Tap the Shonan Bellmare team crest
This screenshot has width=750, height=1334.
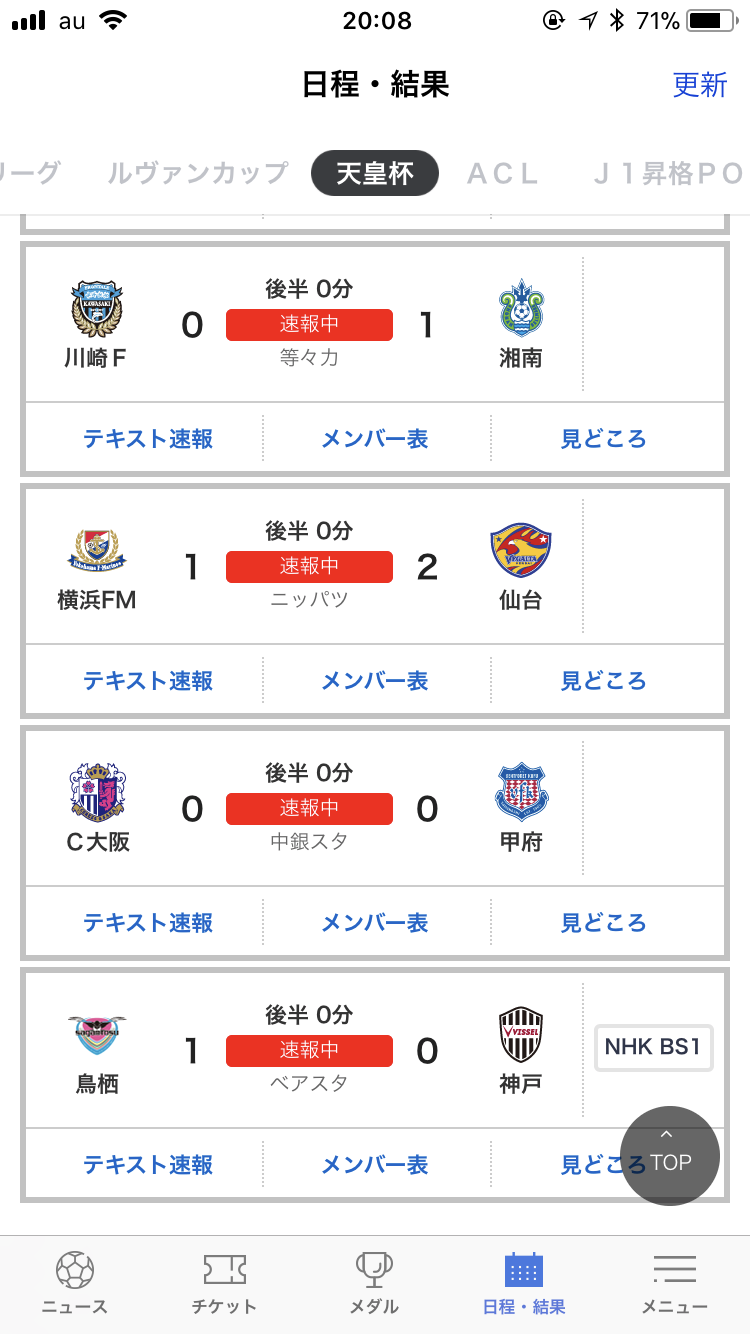pyautogui.click(x=521, y=307)
